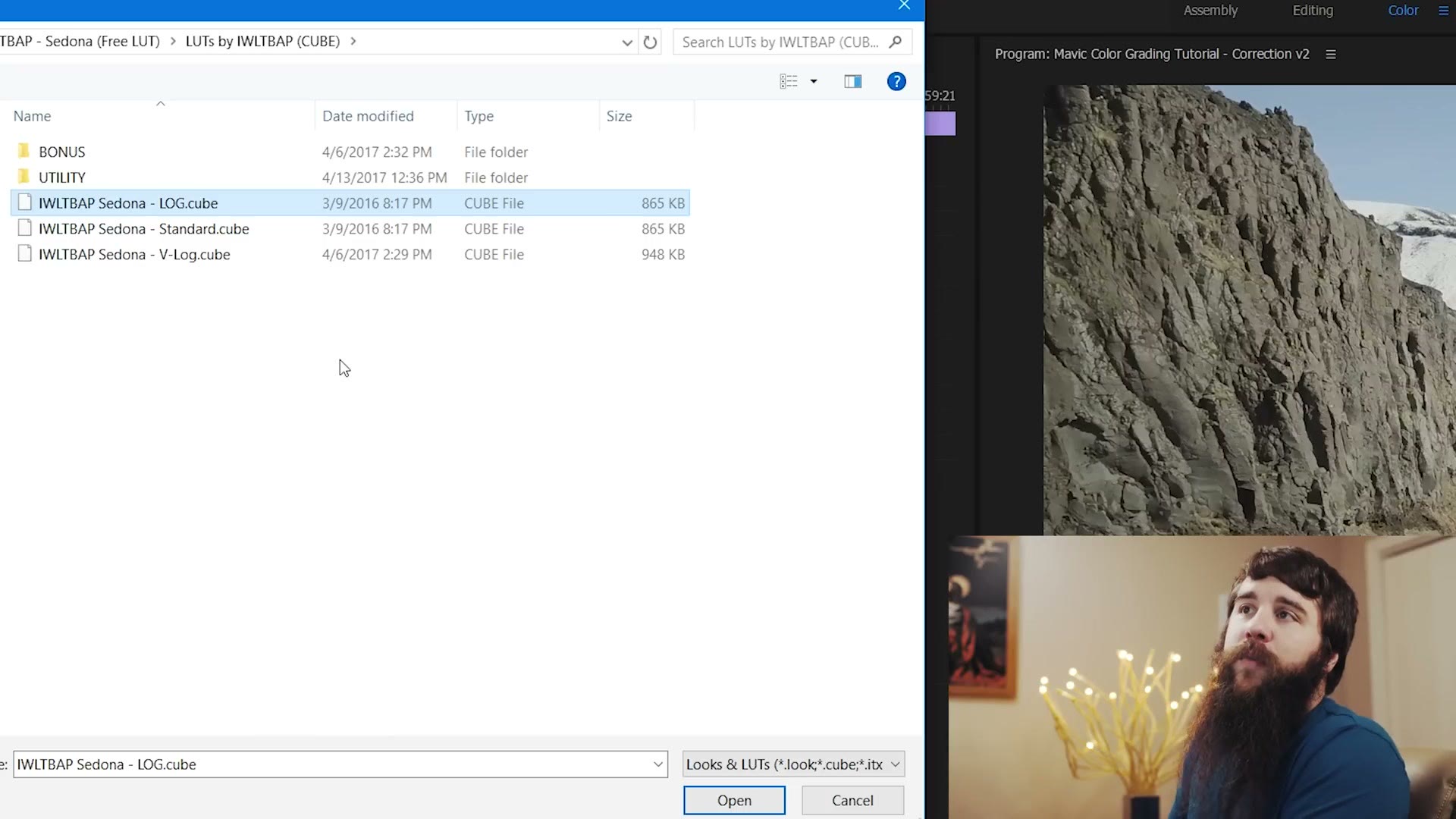Expand the address bar history dropdown
Image resolution: width=1456 pixels, height=819 pixels.
tap(626, 42)
